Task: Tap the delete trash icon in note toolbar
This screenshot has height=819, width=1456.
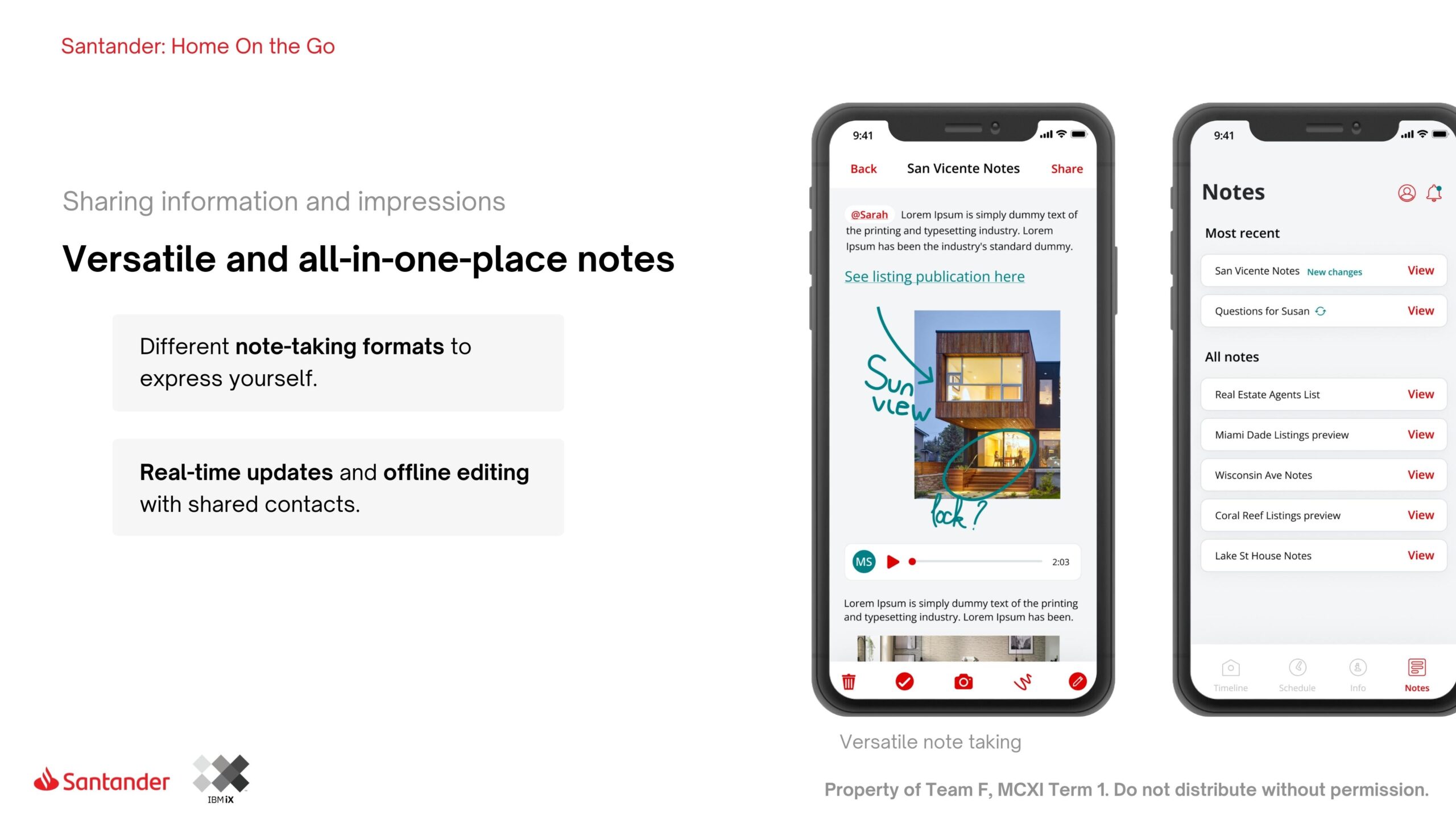Action: (848, 681)
